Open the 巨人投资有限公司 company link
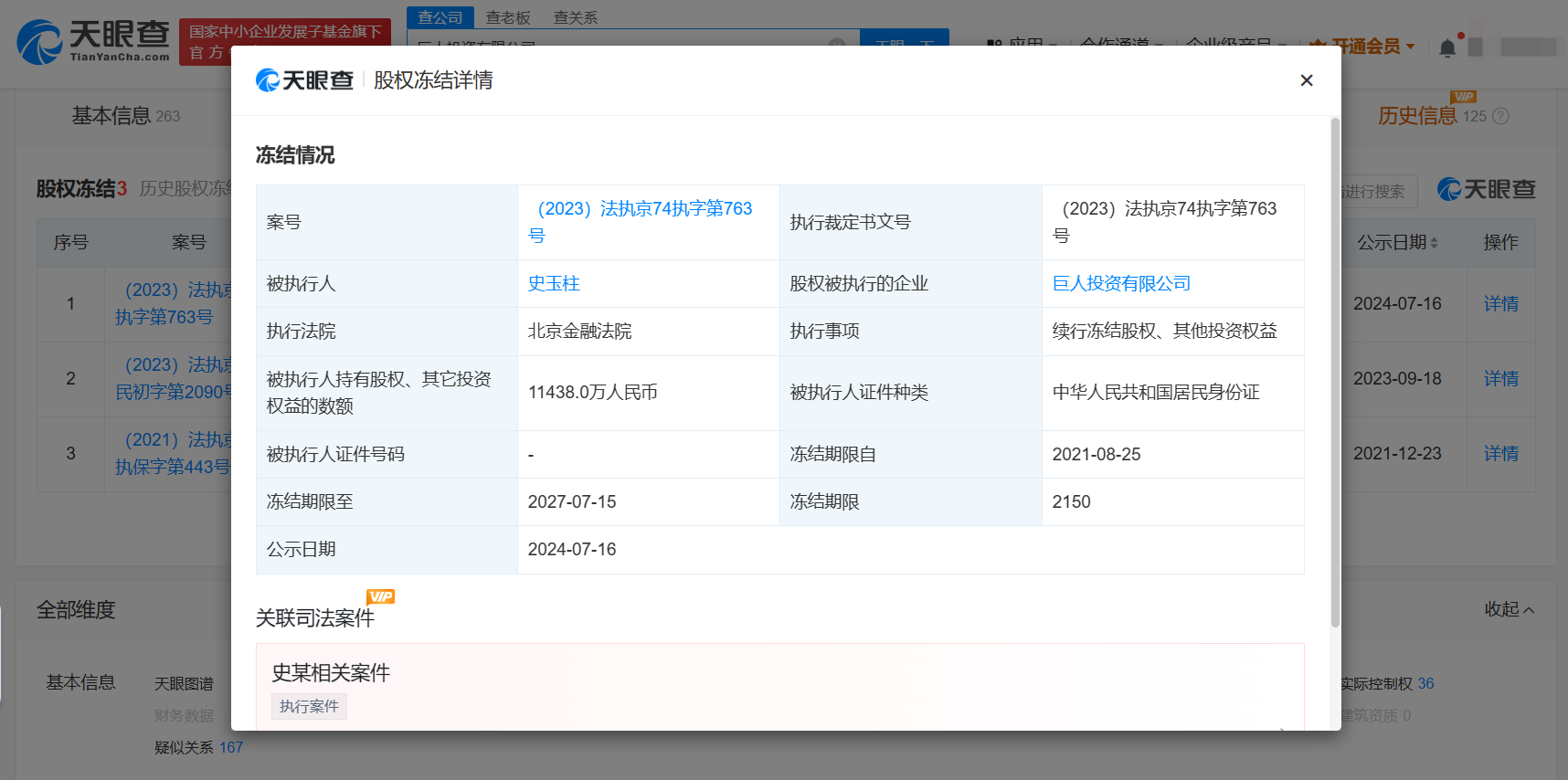 (x=1121, y=283)
